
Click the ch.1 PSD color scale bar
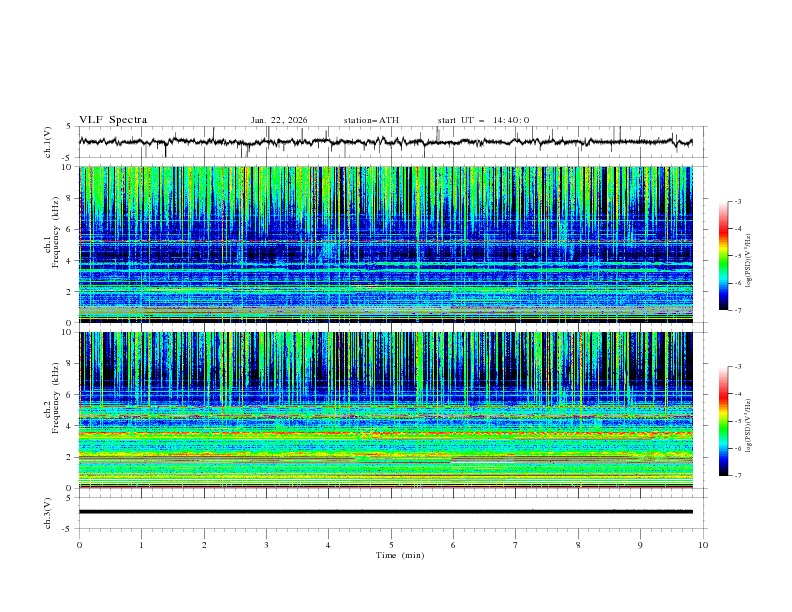click(x=724, y=256)
